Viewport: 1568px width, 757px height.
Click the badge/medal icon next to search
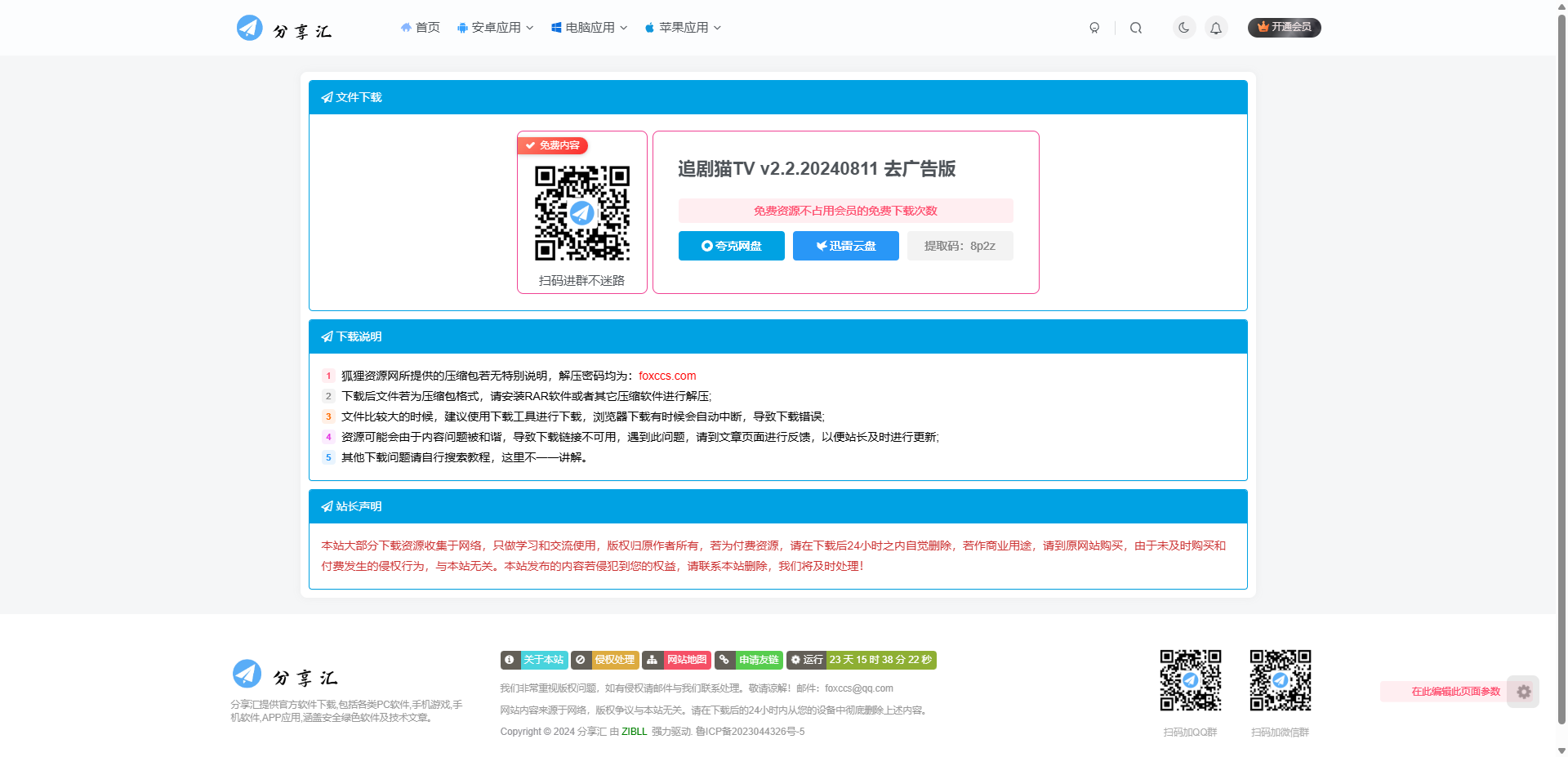tap(1094, 27)
